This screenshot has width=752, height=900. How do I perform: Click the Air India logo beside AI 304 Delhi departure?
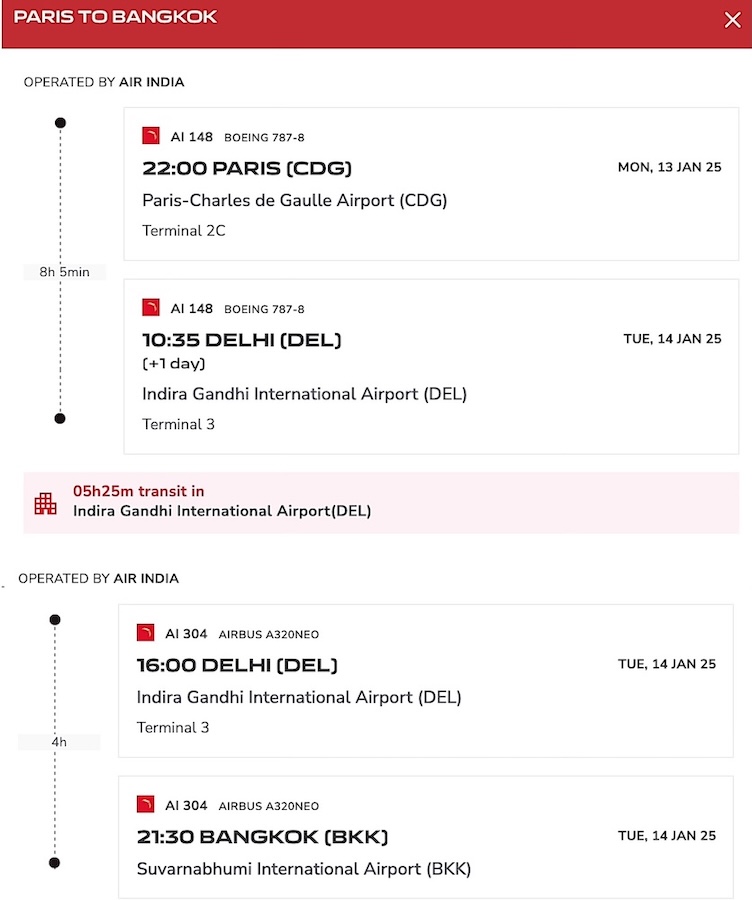pyautogui.click(x=145, y=633)
